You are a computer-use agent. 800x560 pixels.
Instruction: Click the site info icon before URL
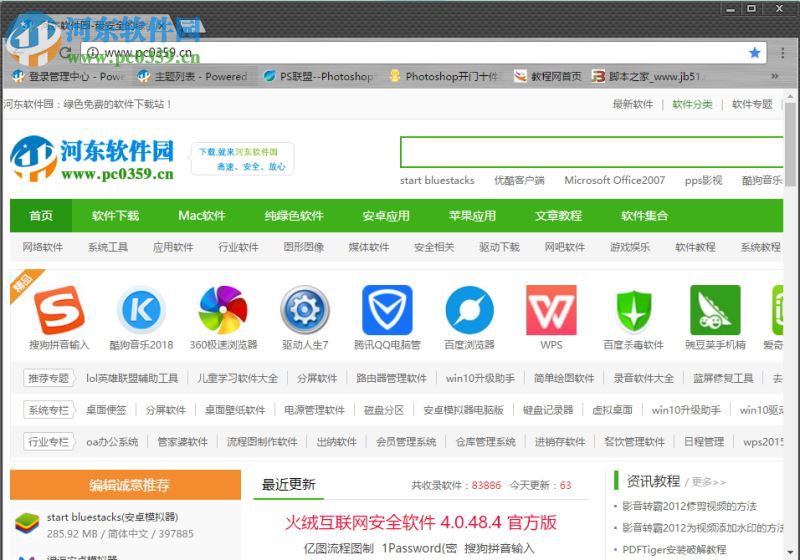coord(92,53)
